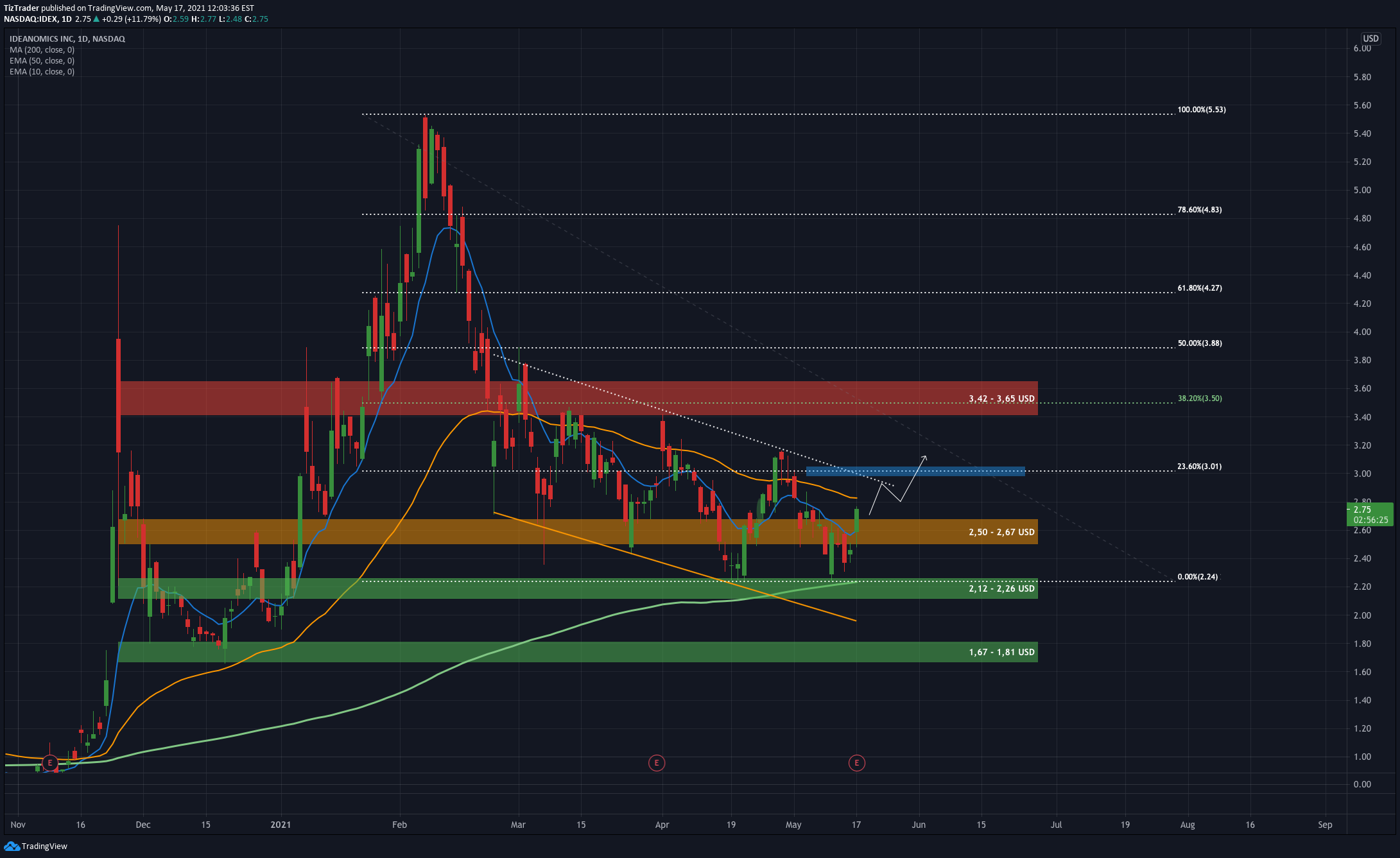1400x858 pixels.
Task: Click the 23.60%(3.01) Fibonacci label
Action: tap(1199, 467)
